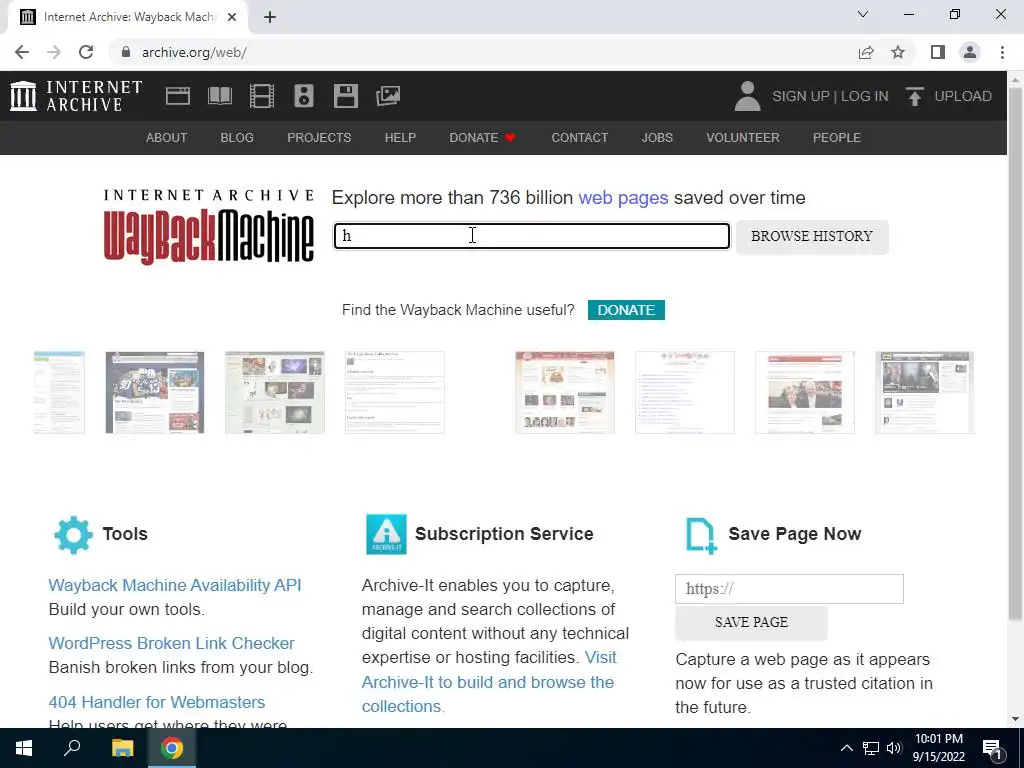This screenshot has width=1024, height=768.
Task: Click the Chrome taskbar icon
Action: (x=172, y=748)
